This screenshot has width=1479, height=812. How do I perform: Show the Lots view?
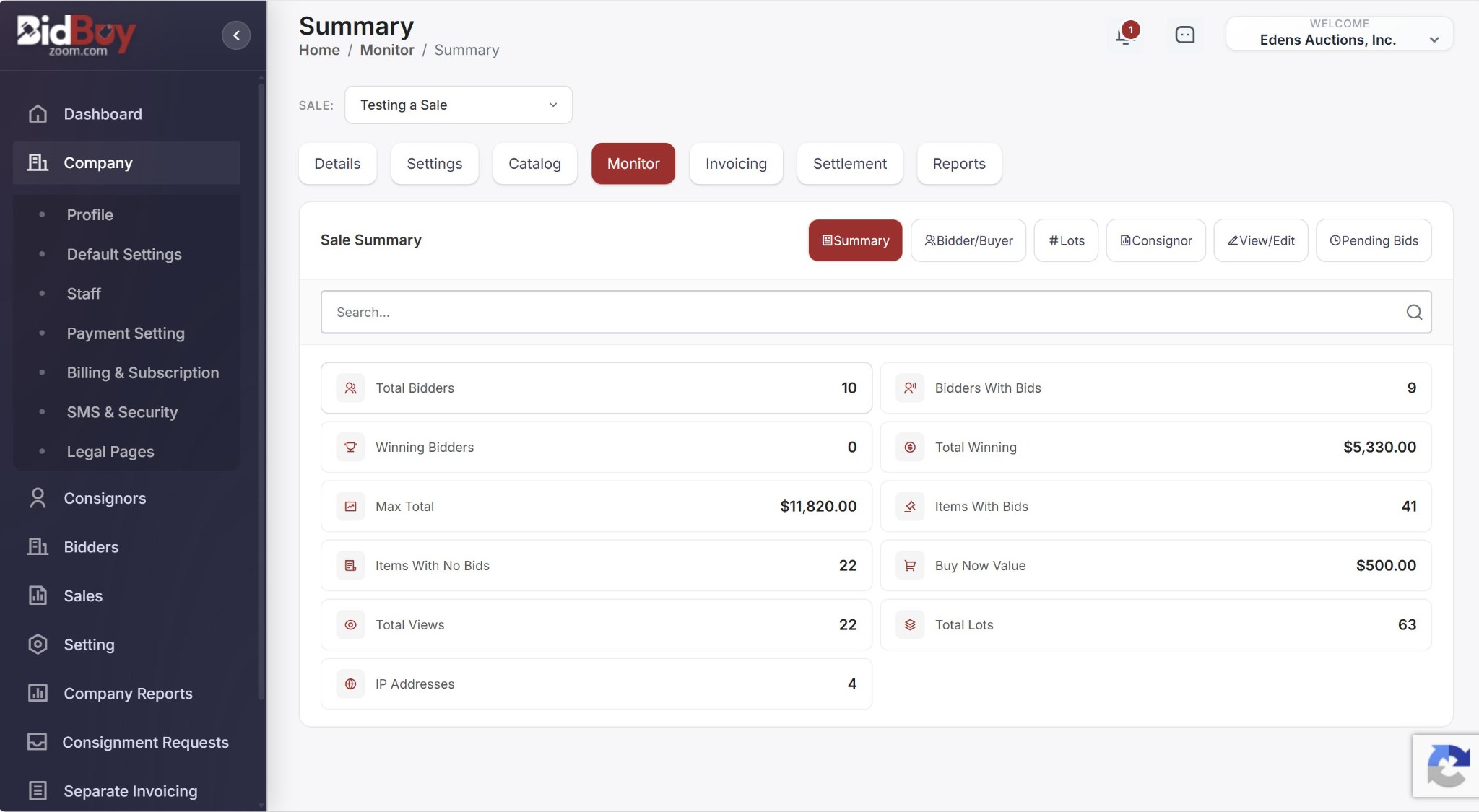pyautogui.click(x=1066, y=240)
